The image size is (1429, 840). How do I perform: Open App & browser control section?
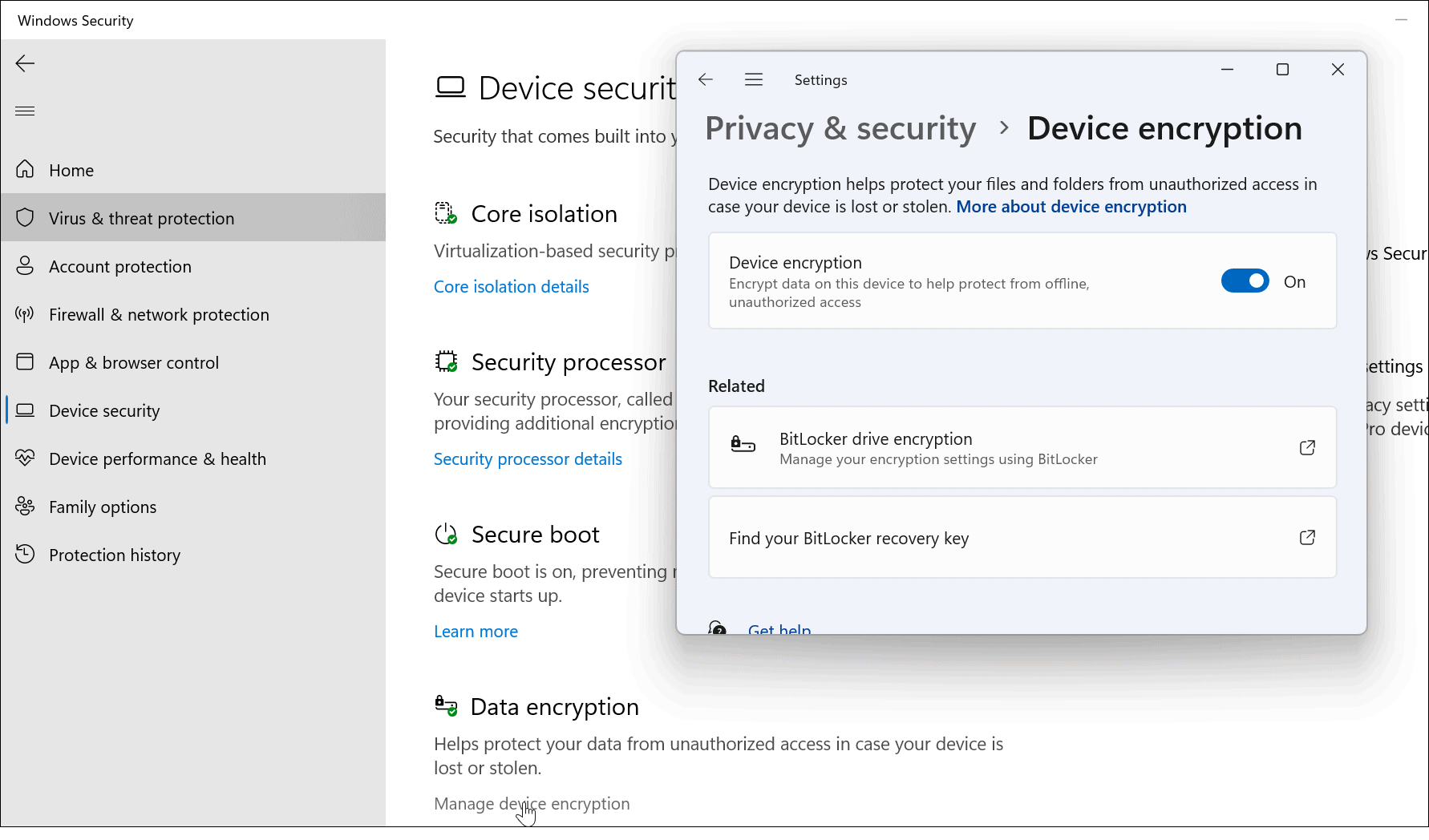[193, 362]
